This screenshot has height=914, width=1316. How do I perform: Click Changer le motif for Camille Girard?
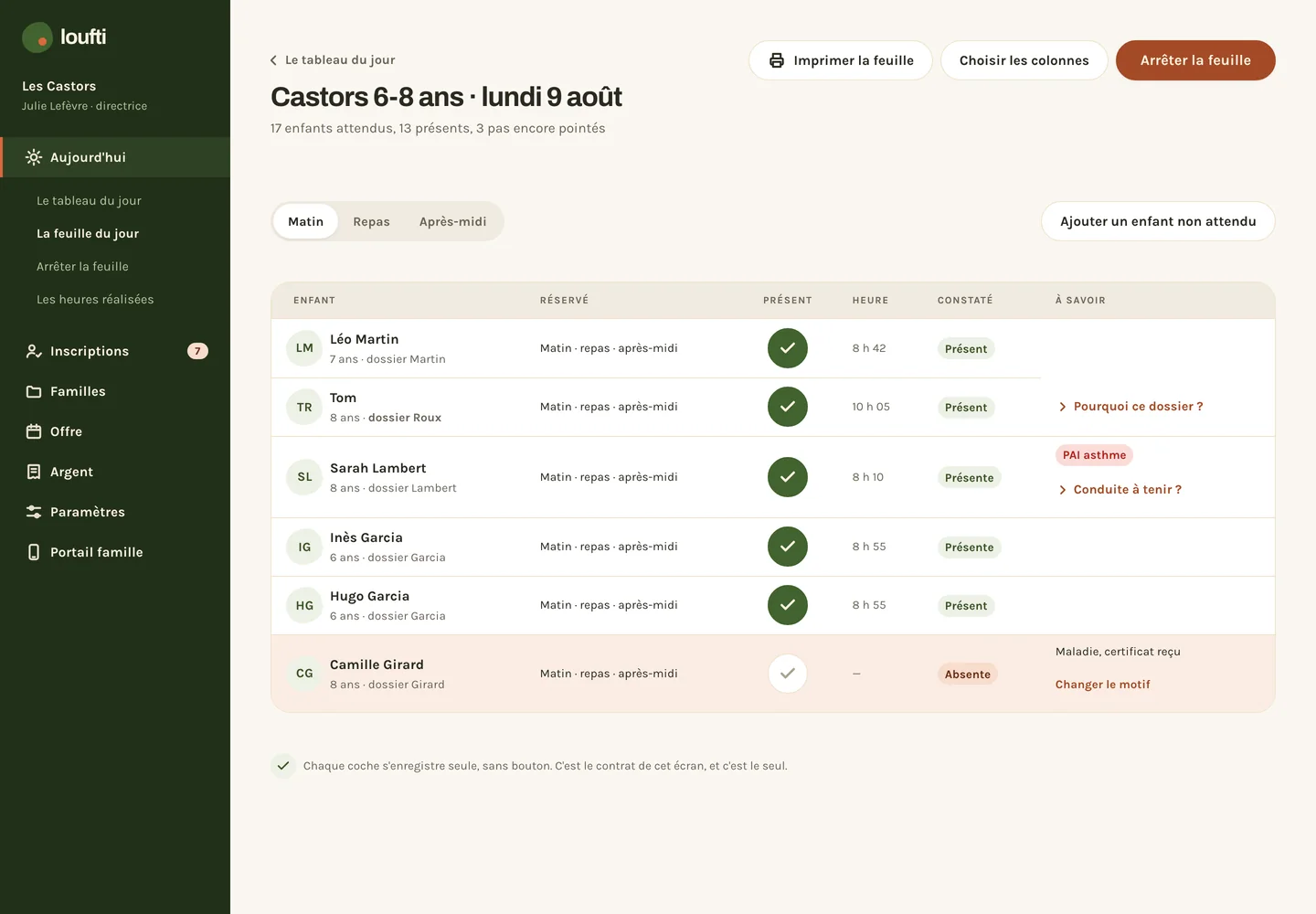pyautogui.click(x=1103, y=685)
